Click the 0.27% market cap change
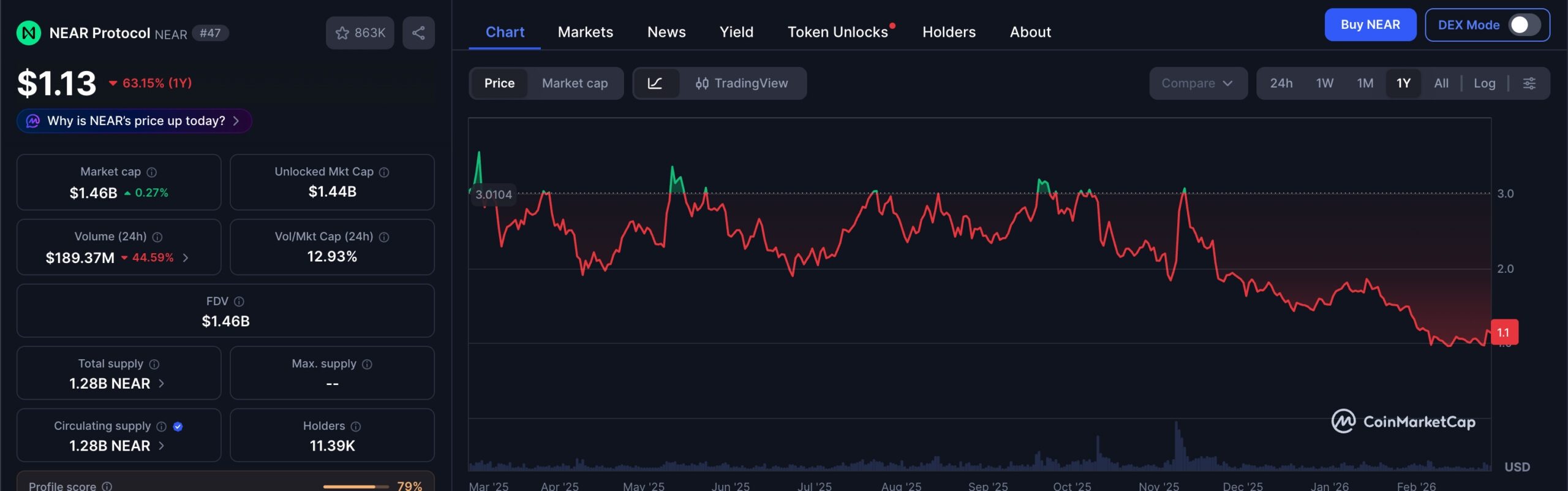The image size is (1568, 491). [x=146, y=193]
